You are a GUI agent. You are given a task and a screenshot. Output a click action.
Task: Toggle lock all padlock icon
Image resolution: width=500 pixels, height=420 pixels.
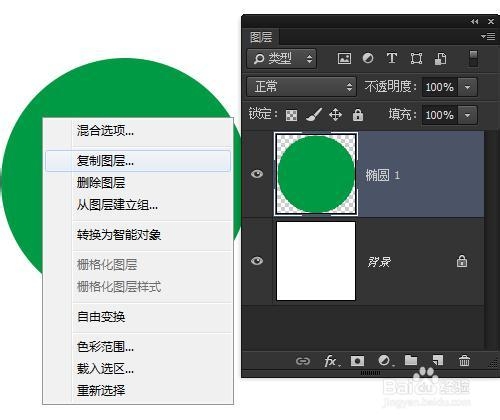coord(358,115)
